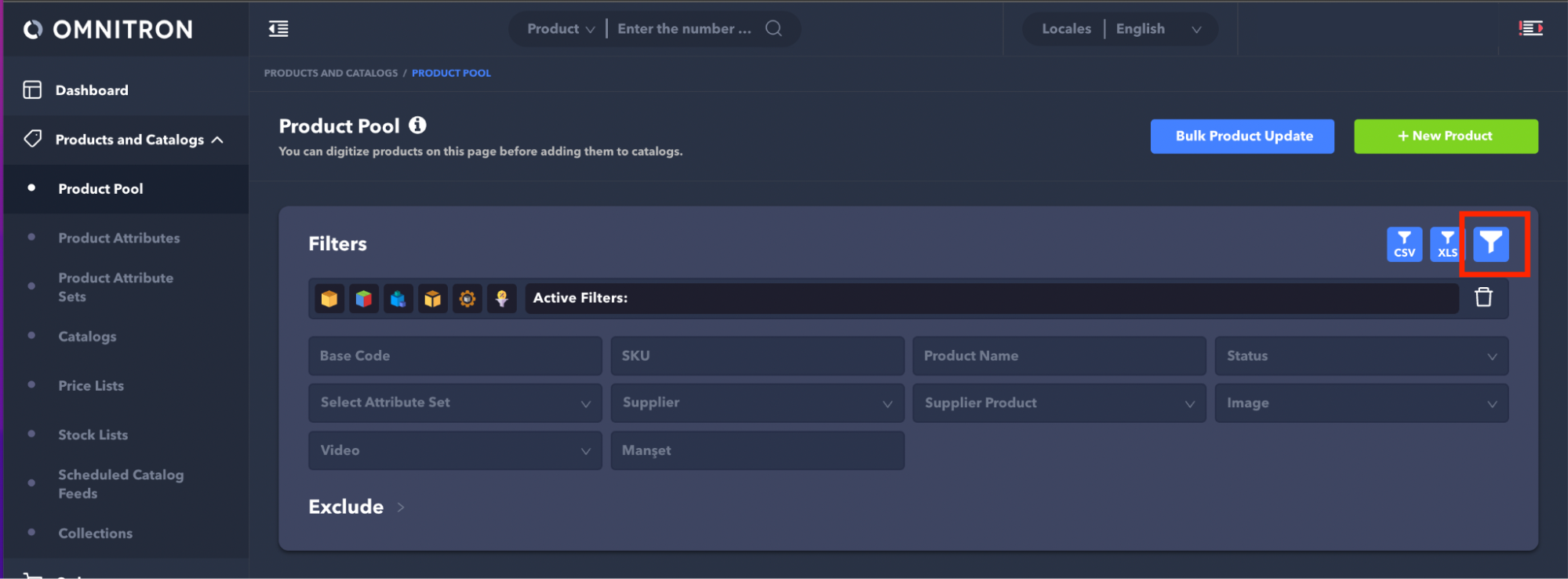Click the CSV filter icon
The height and width of the screenshot is (579, 1568).
tap(1403, 244)
